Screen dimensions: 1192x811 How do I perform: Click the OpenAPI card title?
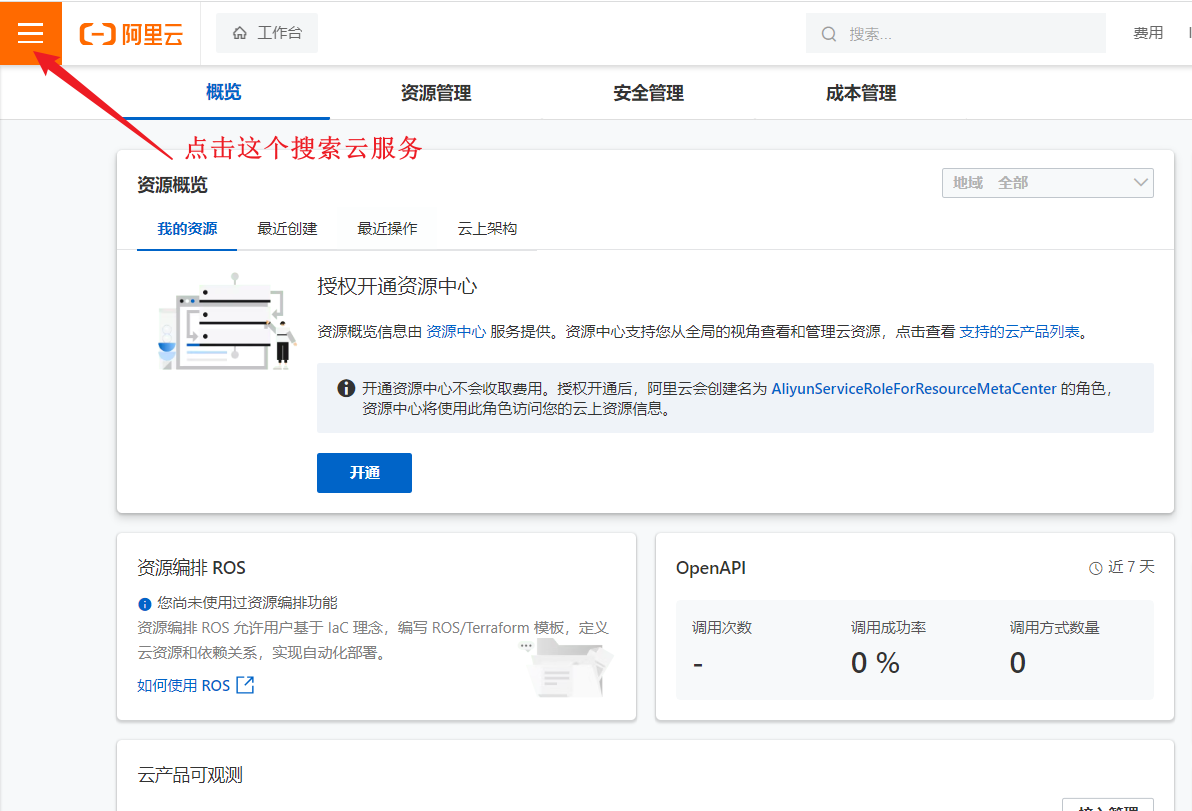[x=711, y=568]
